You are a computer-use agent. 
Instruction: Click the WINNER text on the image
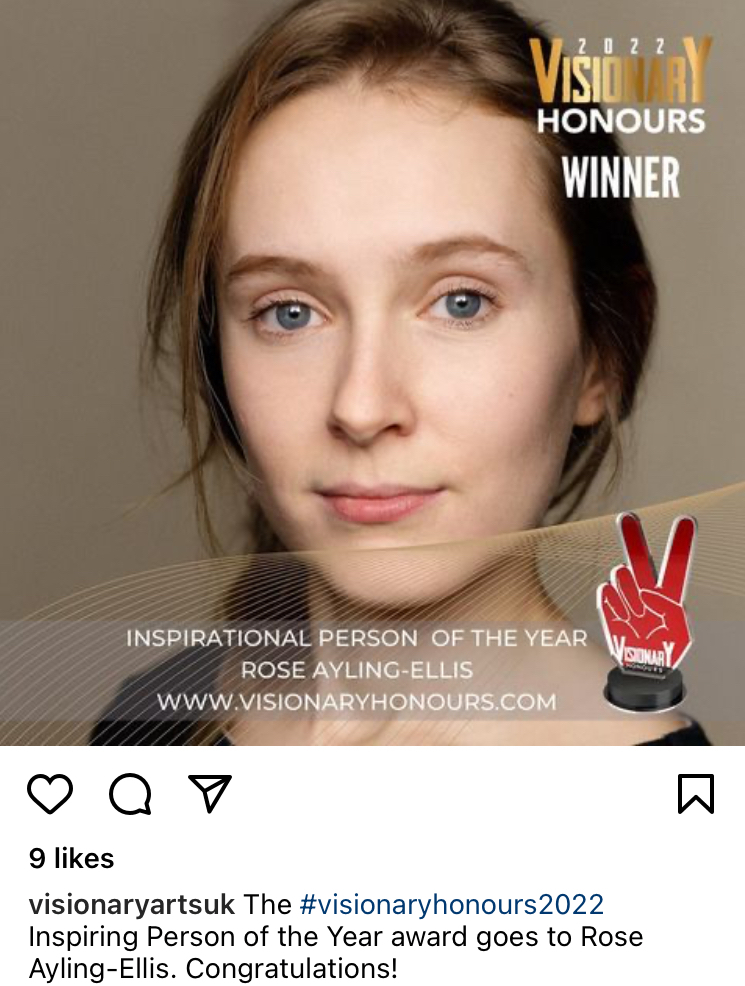click(x=621, y=177)
